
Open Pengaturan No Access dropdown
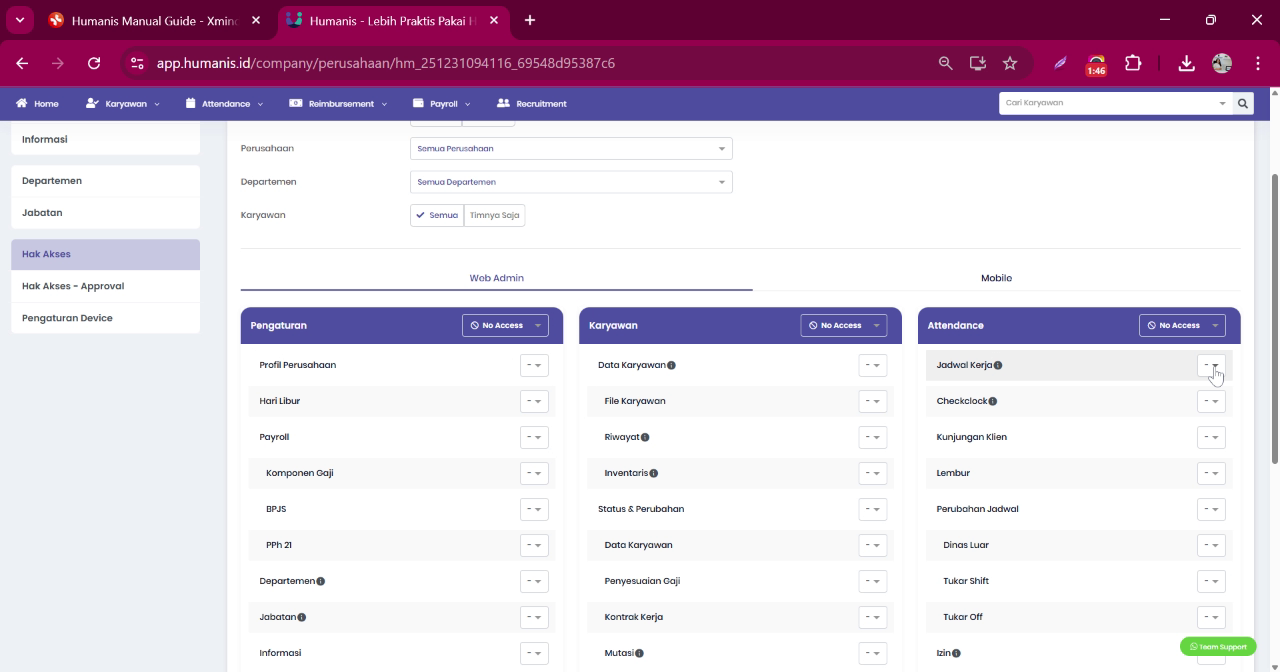[x=505, y=325]
